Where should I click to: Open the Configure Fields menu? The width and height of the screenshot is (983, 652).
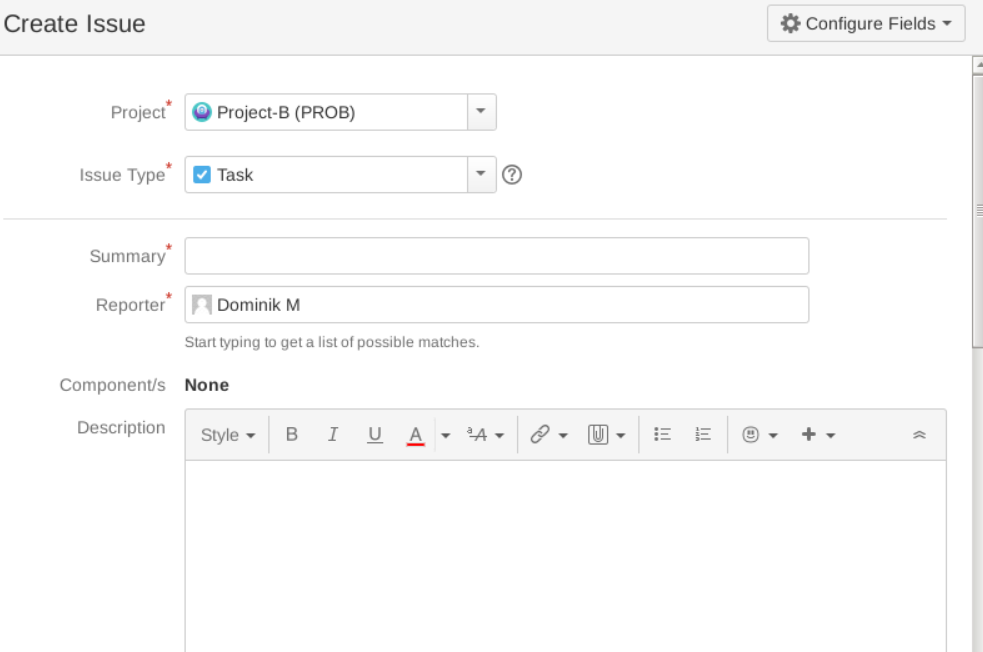click(866, 24)
